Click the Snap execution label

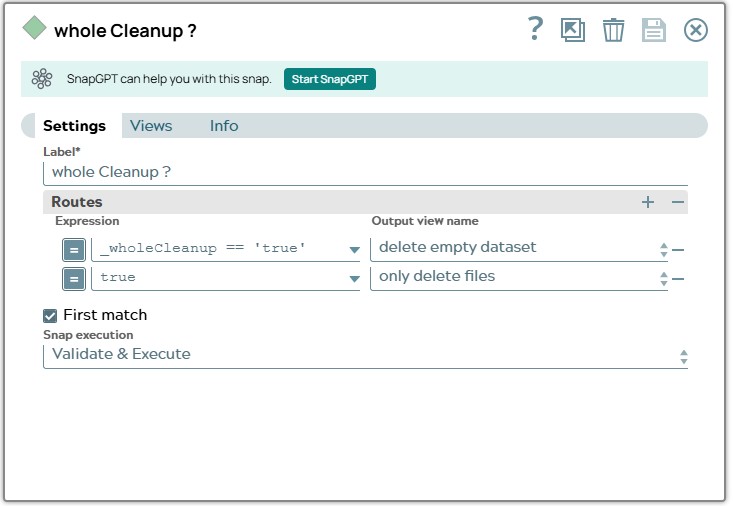(88, 335)
